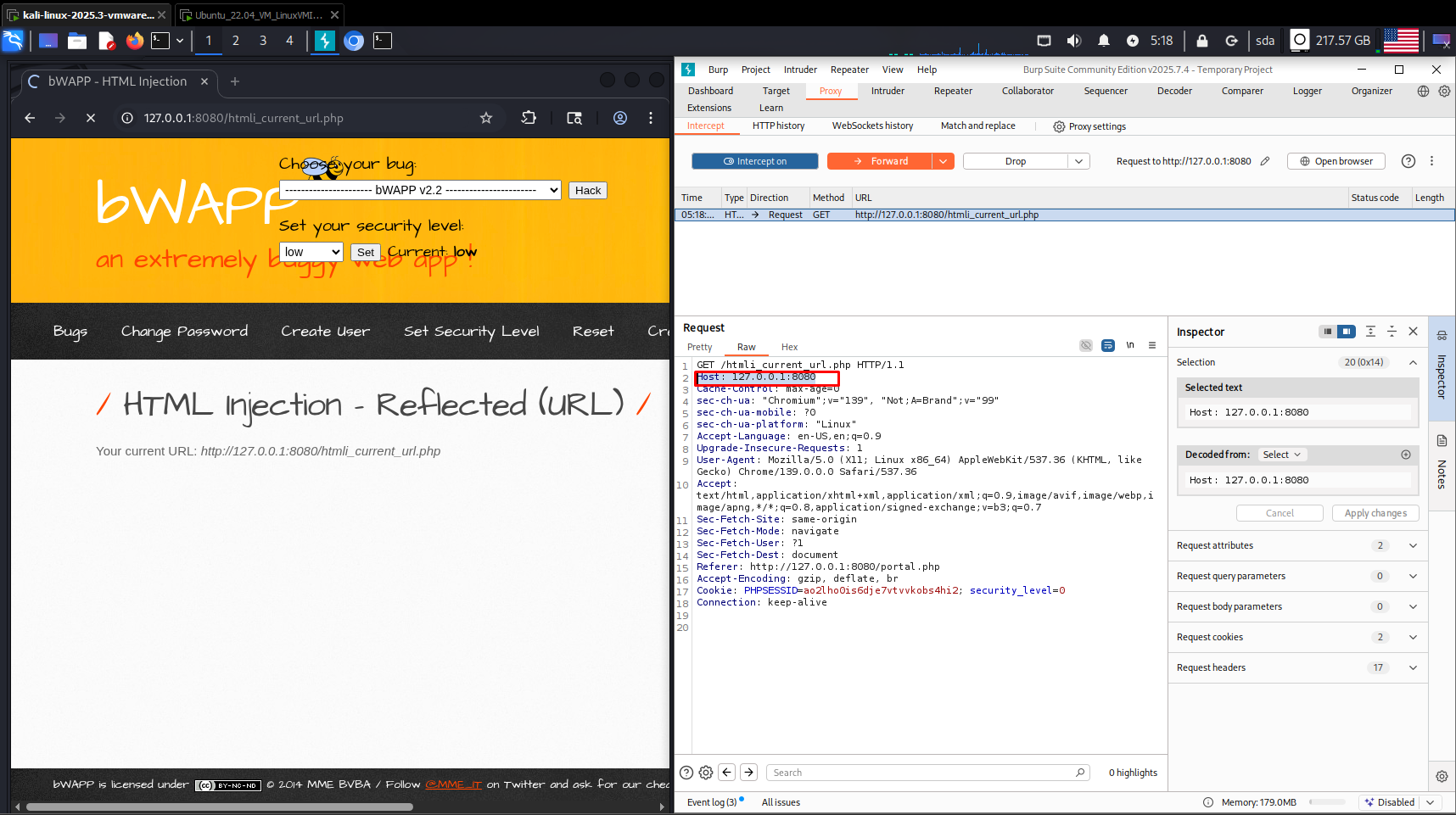Toggle the line wrap icon in Request
Viewport: 1456px width, 815px height.
click(1107, 345)
